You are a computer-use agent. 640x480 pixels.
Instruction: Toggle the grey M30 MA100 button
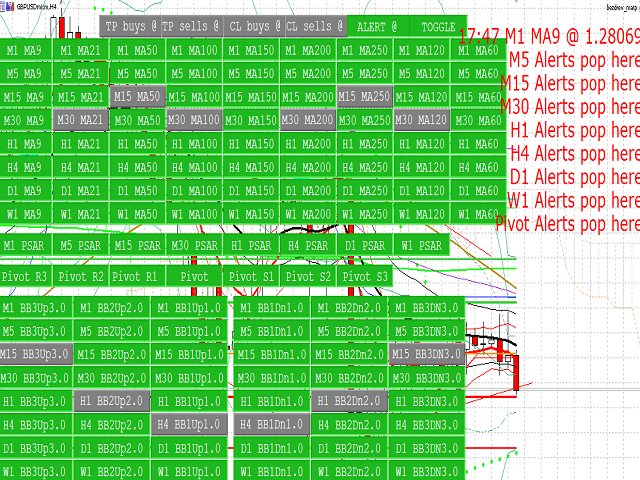(194, 120)
